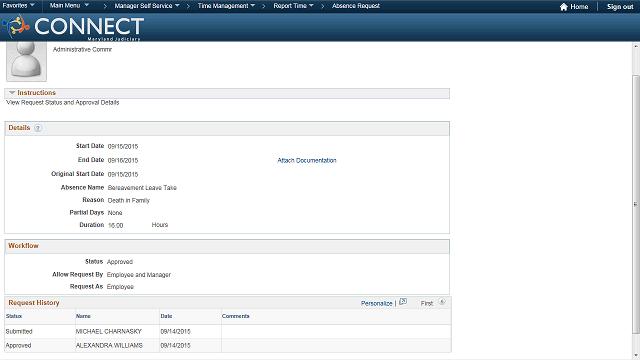
Task: Click the Employee and Manager value
Action: pyautogui.click(x=139, y=275)
